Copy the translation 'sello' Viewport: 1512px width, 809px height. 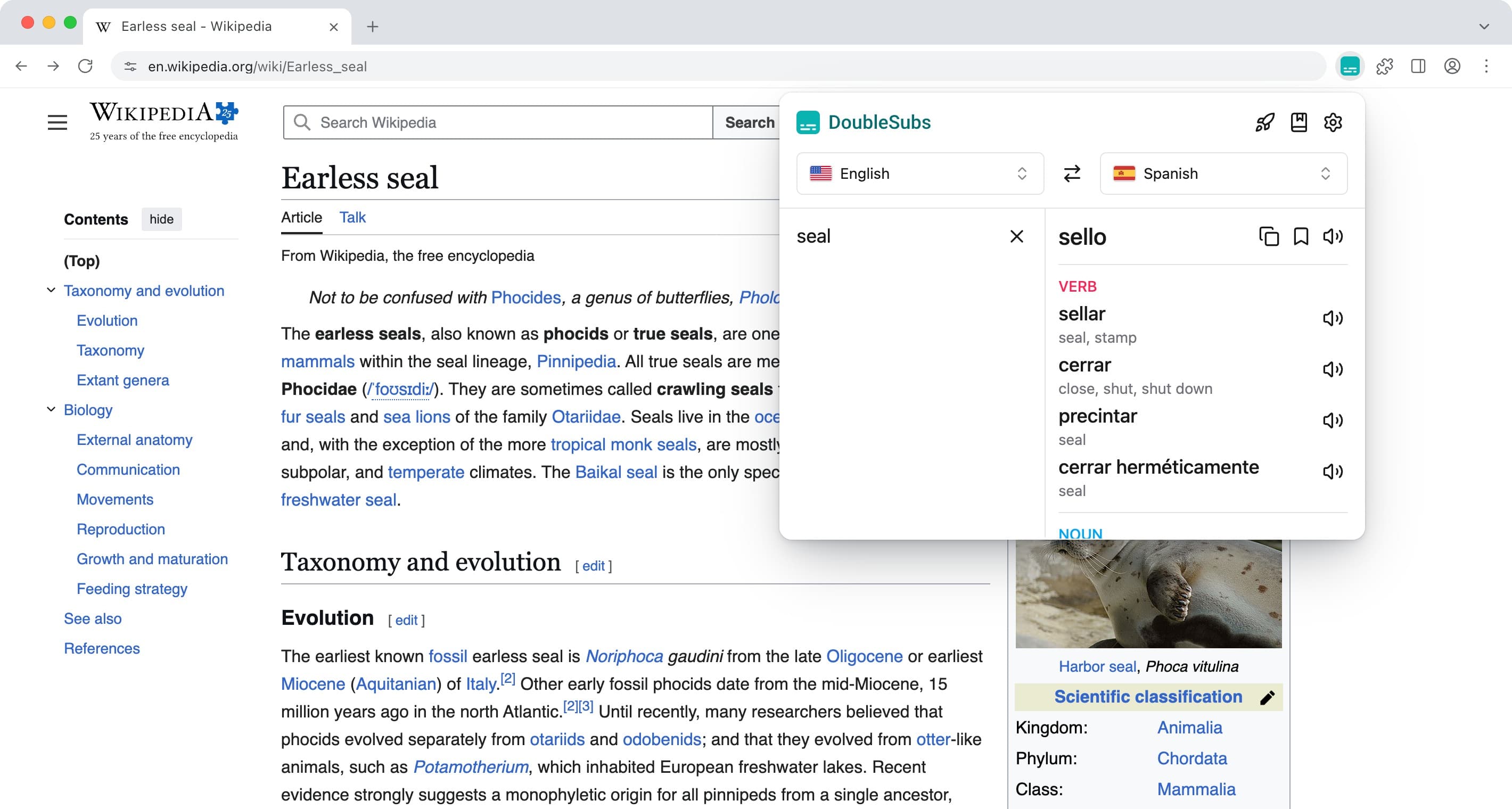pos(1268,236)
